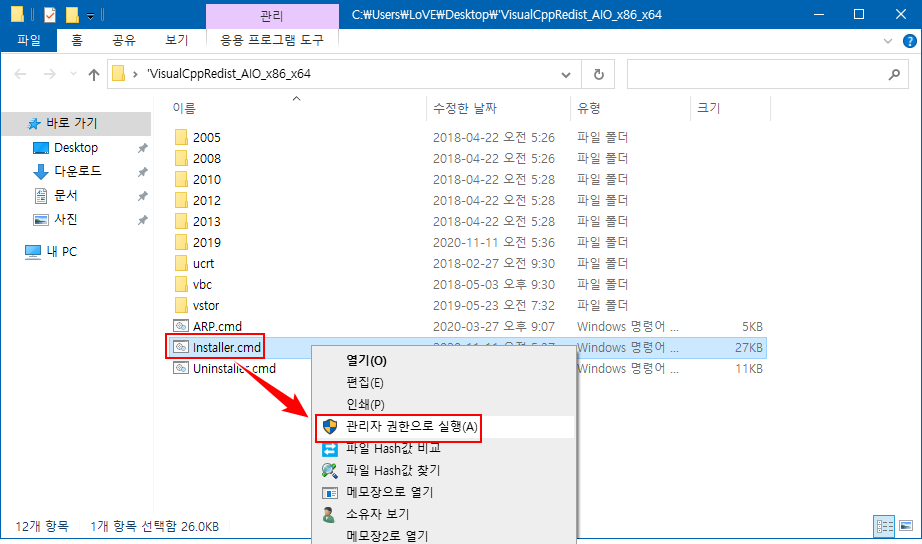This screenshot has width=922, height=544.
Task: Sort by 이름 column header
Action: pyautogui.click(x=184, y=108)
